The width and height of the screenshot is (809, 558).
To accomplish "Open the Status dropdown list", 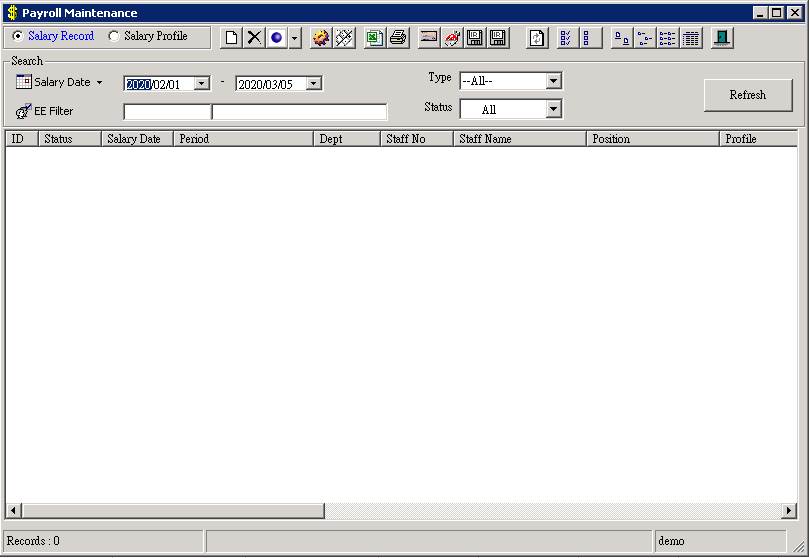I will 553,109.
